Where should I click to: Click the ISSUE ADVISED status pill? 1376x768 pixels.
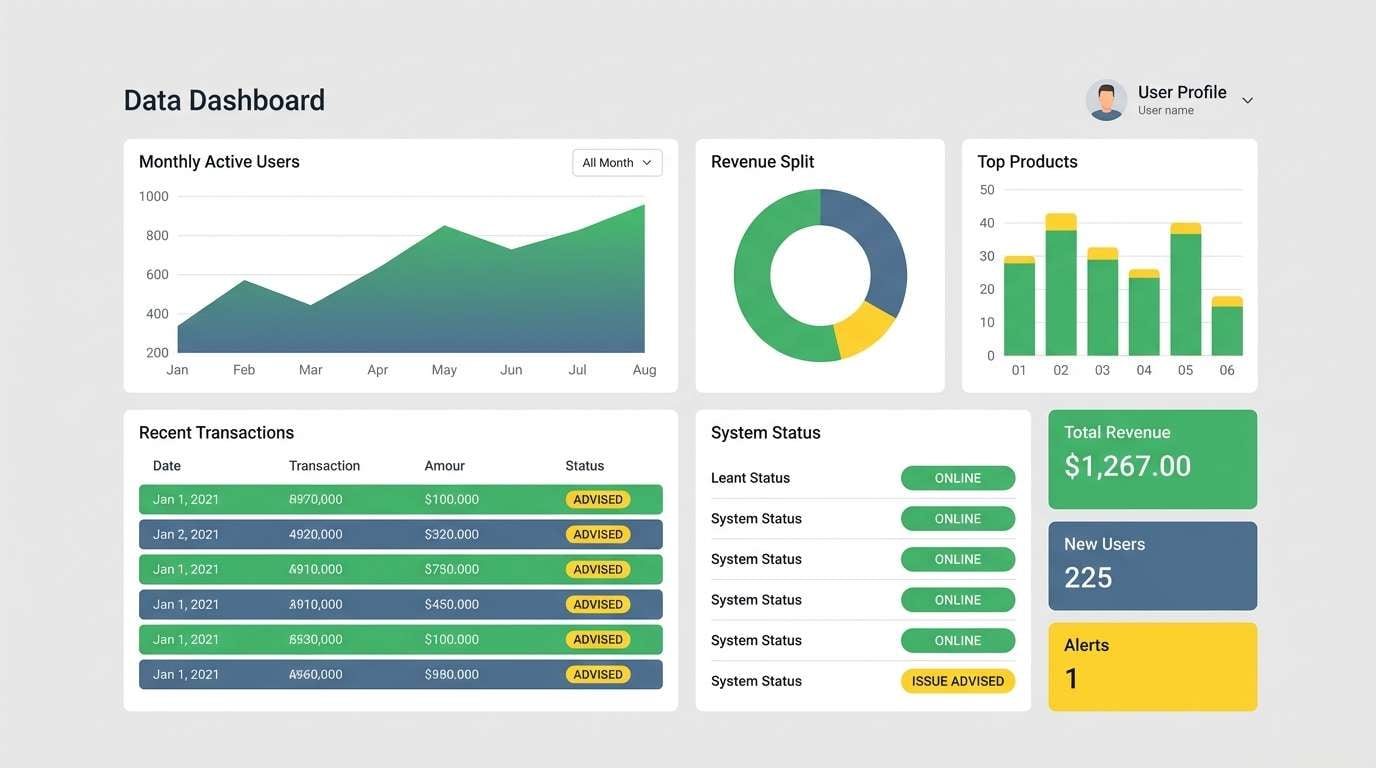click(x=957, y=680)
